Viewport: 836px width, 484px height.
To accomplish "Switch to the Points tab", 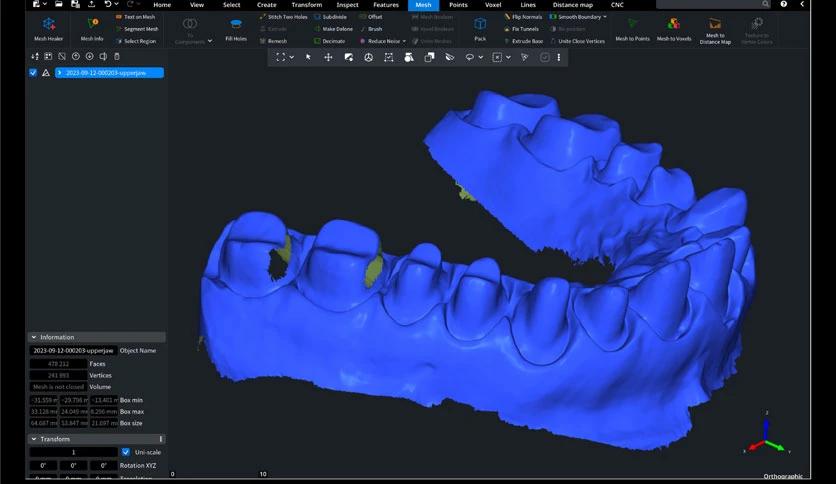I will [x=458, y=5].
